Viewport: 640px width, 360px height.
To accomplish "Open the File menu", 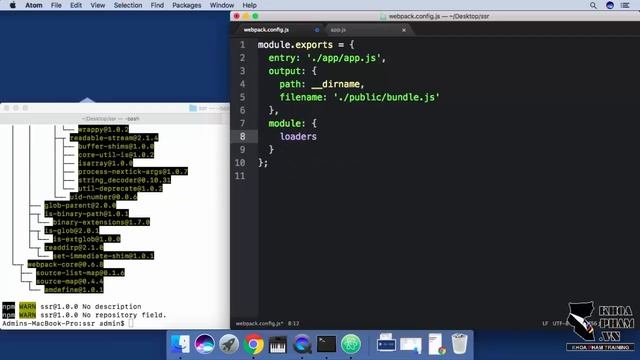I will pos(56,5).
